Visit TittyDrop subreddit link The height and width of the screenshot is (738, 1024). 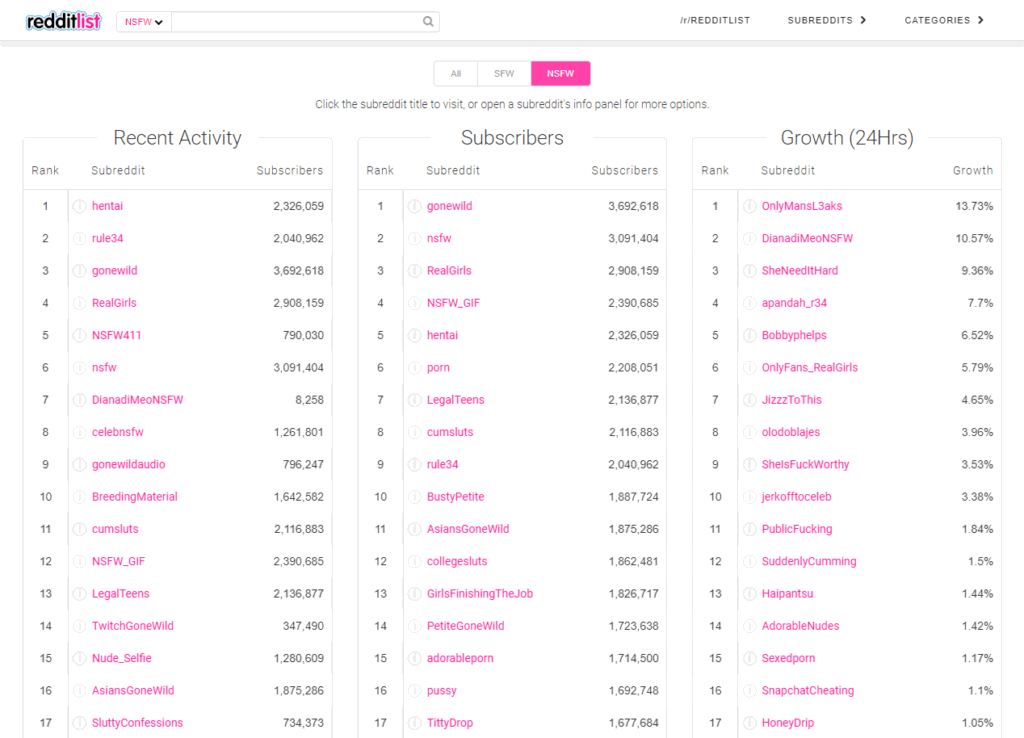pyautogui.click(x=450, y=723)
